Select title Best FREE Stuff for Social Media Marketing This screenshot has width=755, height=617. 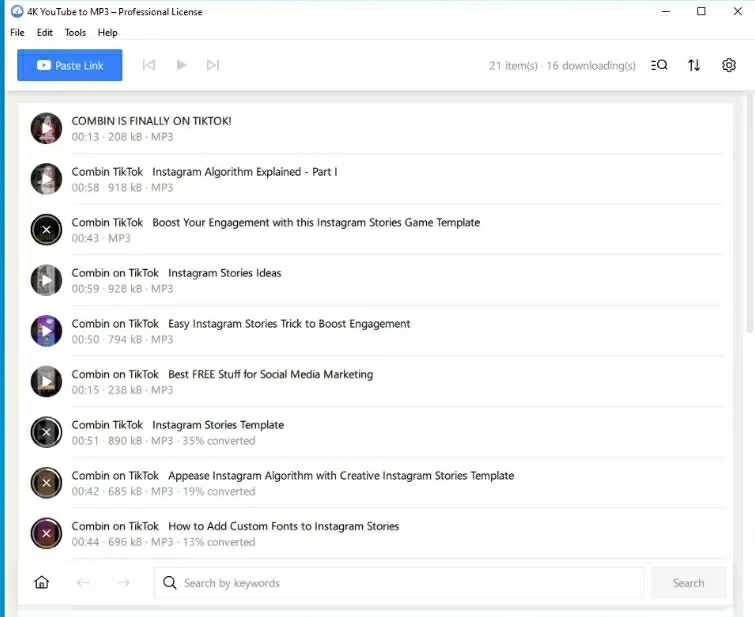[x=271, y=374]
